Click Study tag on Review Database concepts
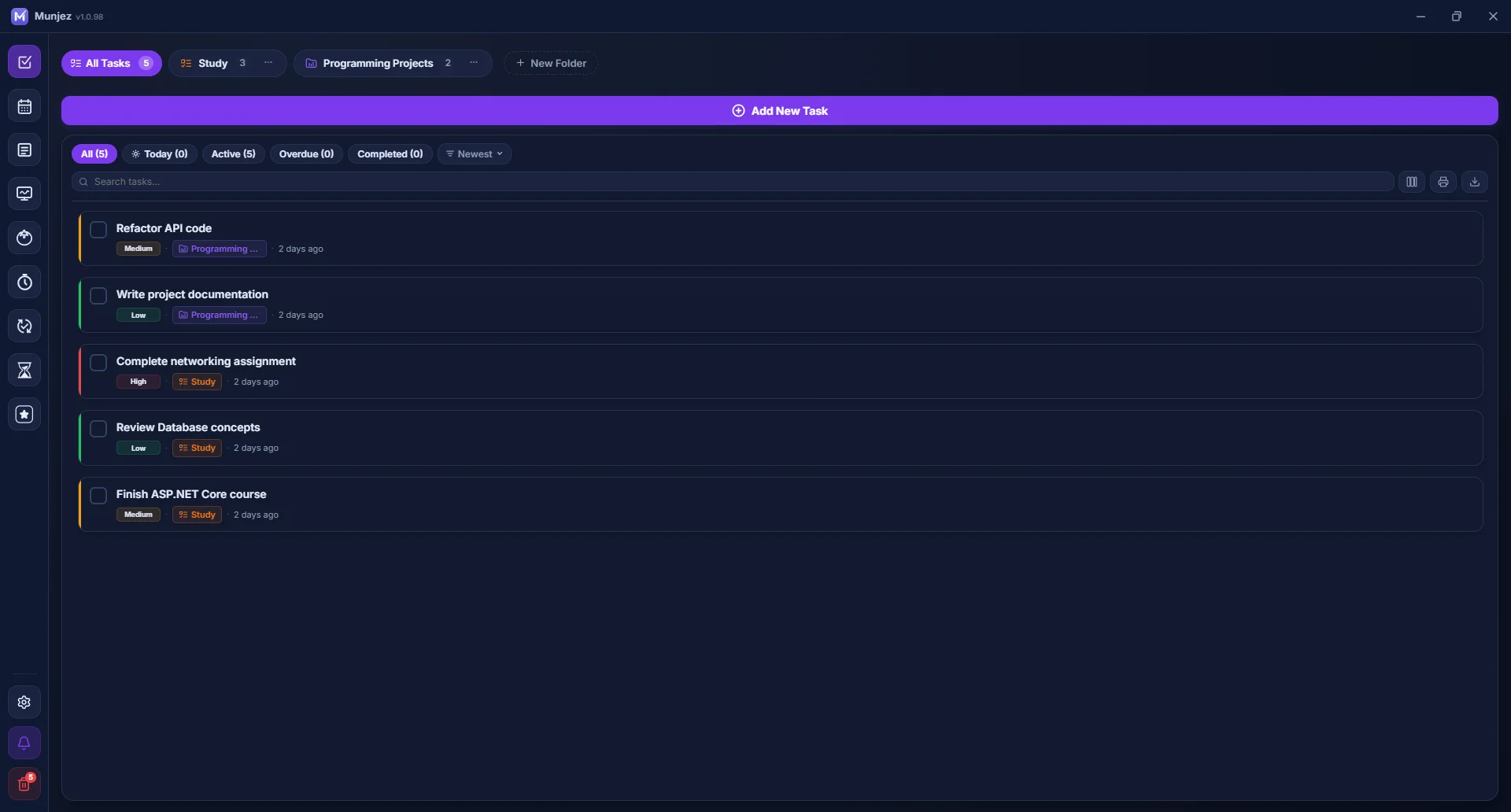The height and width of the screenshot is (812, 1511). click(x=197, y=448)
